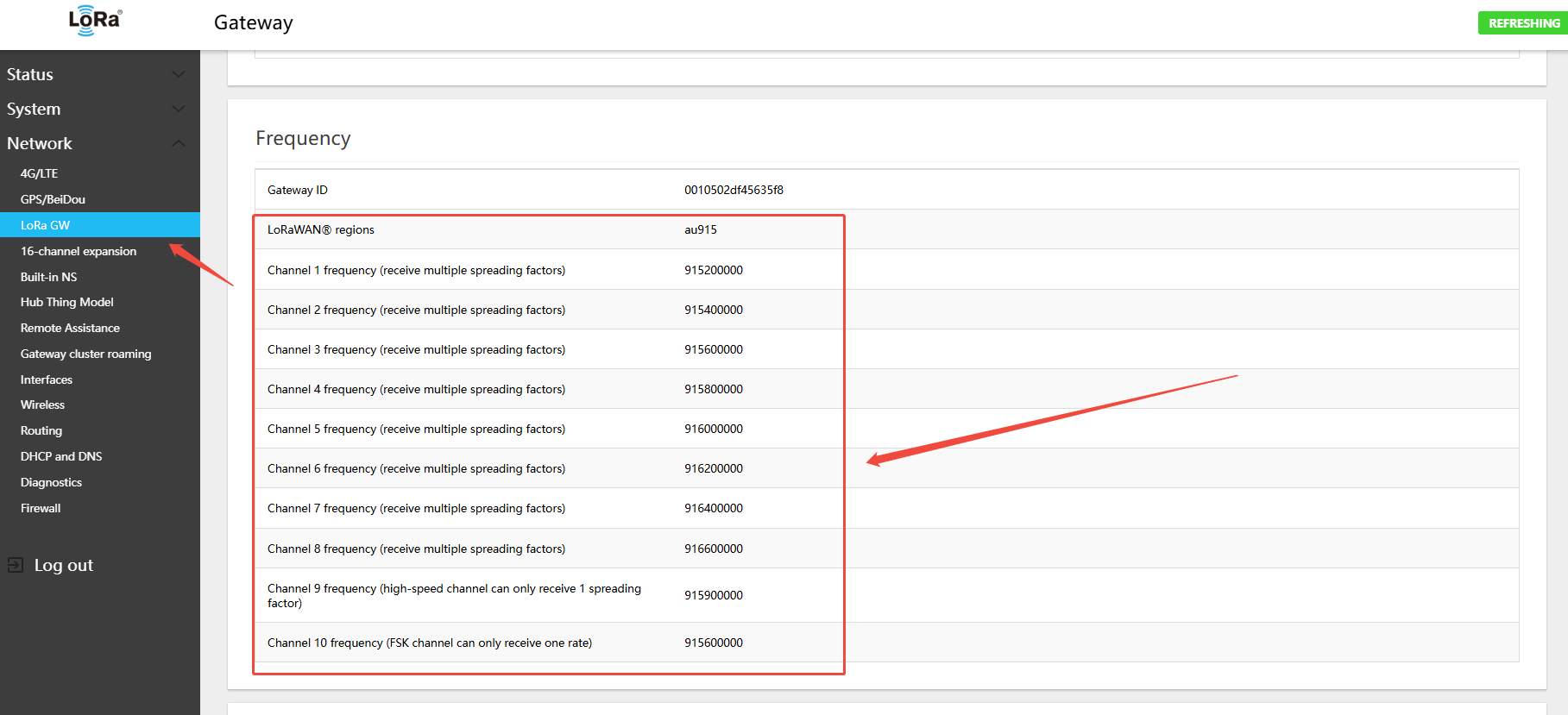Click the green REFRESHING button
Viewport: 1568px width, 715px height.
point(1522,23)
